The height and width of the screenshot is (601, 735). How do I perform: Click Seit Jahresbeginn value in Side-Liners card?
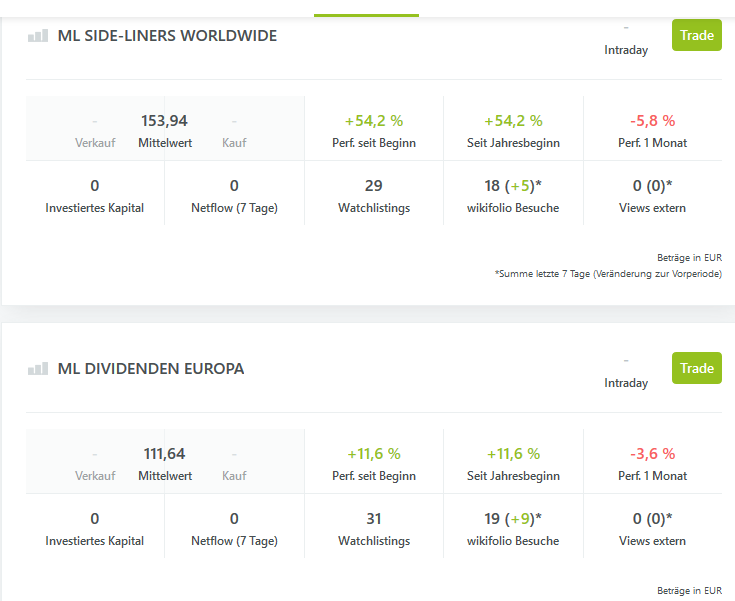pos(513,121)
